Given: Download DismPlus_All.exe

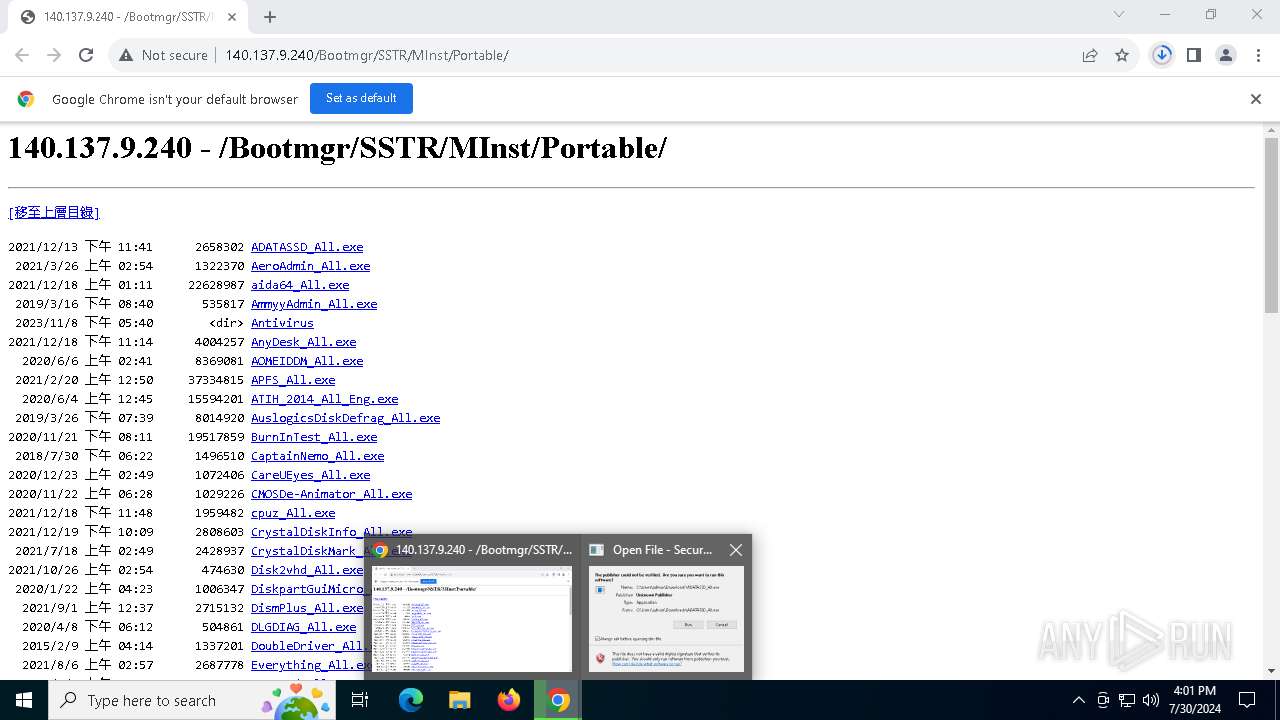Looking at the screenshot, I should (x=307, y=608).
